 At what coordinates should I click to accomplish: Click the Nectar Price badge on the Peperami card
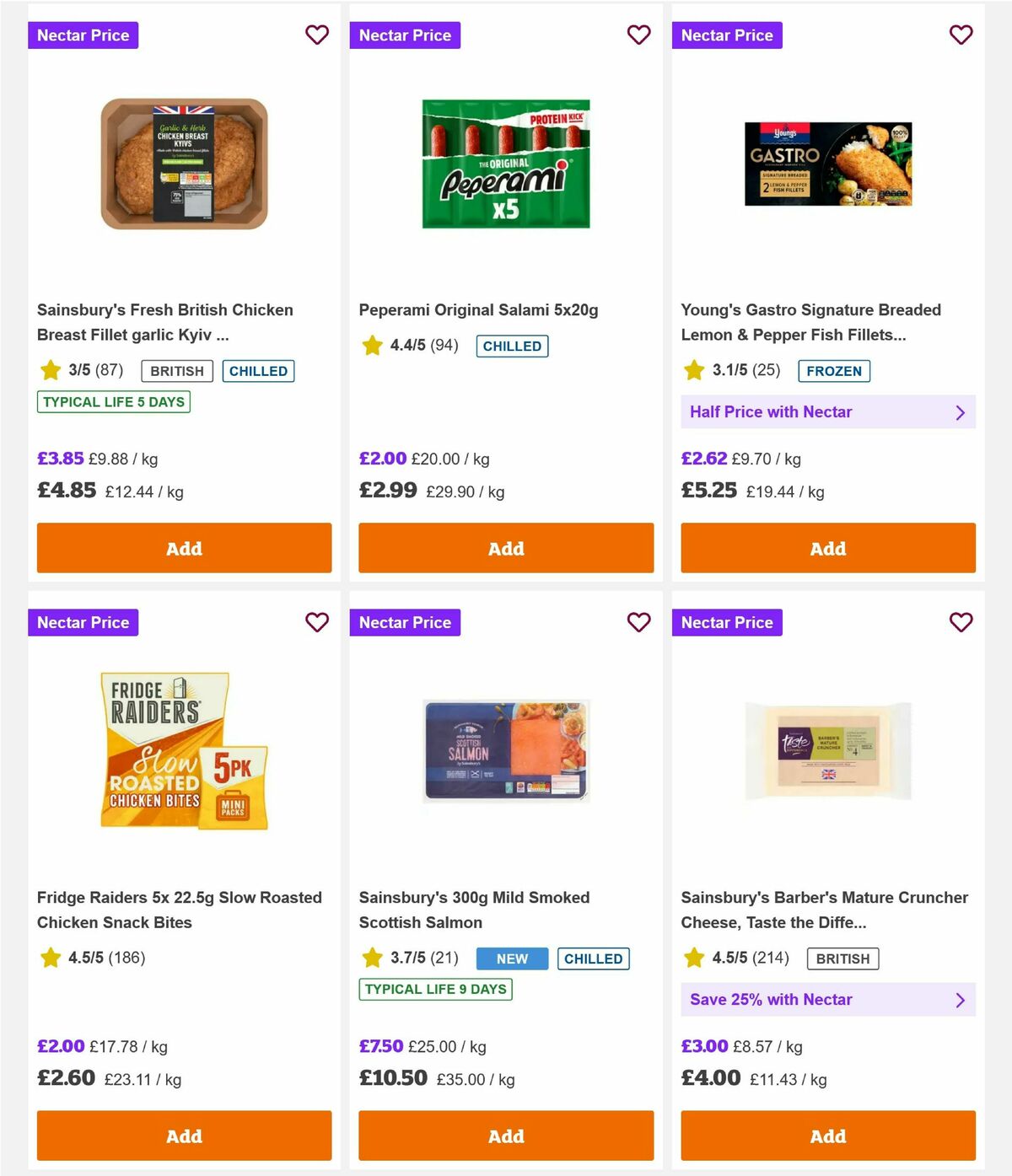click(406, 35)
